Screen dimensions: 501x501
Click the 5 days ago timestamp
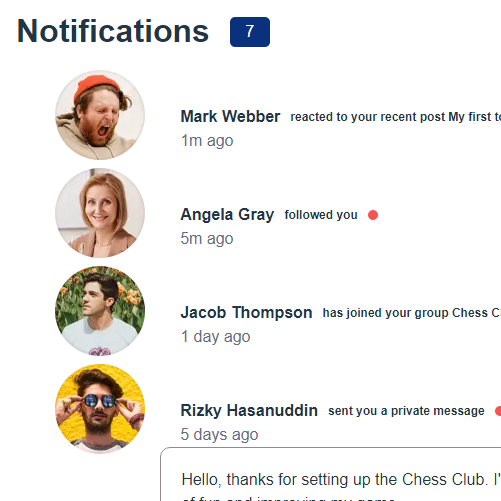(x=219, y=434)
